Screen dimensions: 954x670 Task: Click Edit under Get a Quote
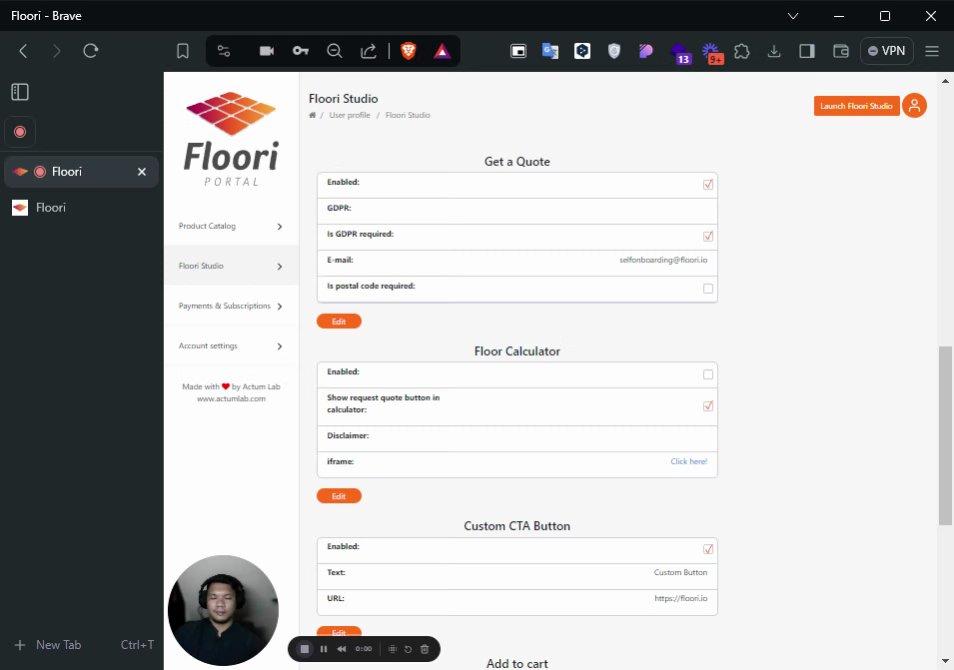[339, 321]
